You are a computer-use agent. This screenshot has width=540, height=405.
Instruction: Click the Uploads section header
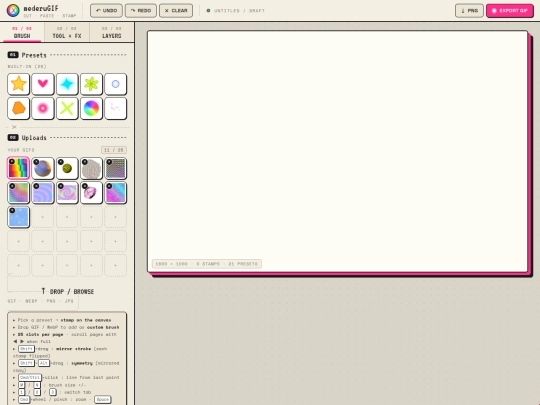tap(67, 138)
